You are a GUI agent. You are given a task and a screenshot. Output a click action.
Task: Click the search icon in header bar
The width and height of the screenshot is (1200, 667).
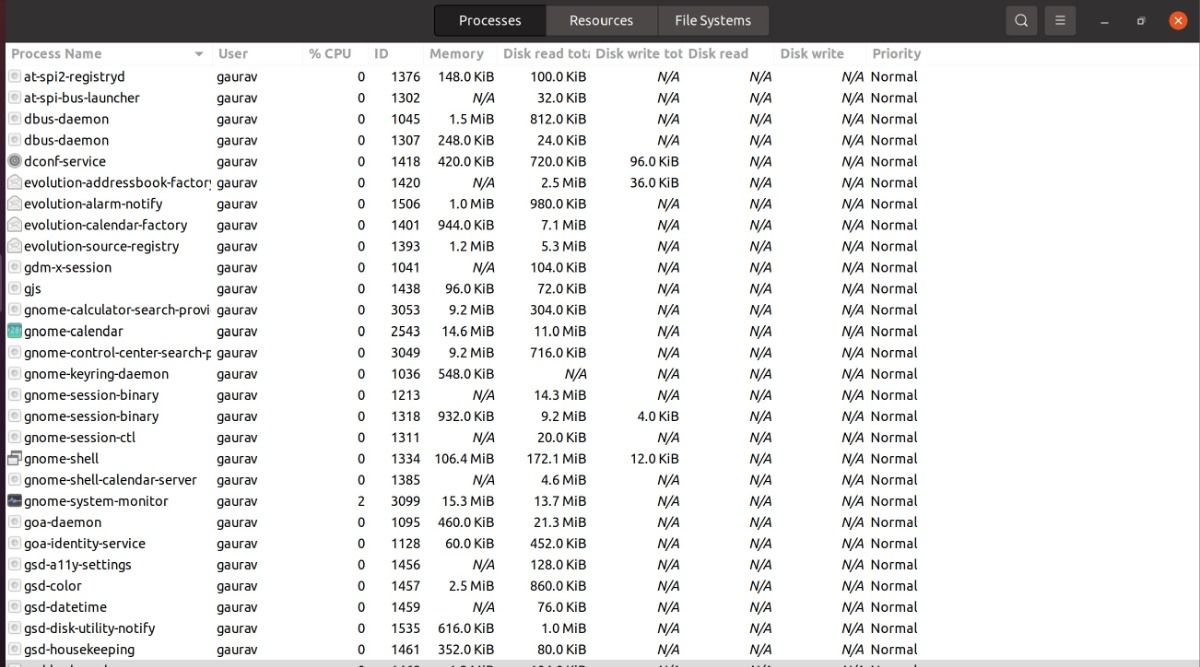click(x=1021, y=20)
